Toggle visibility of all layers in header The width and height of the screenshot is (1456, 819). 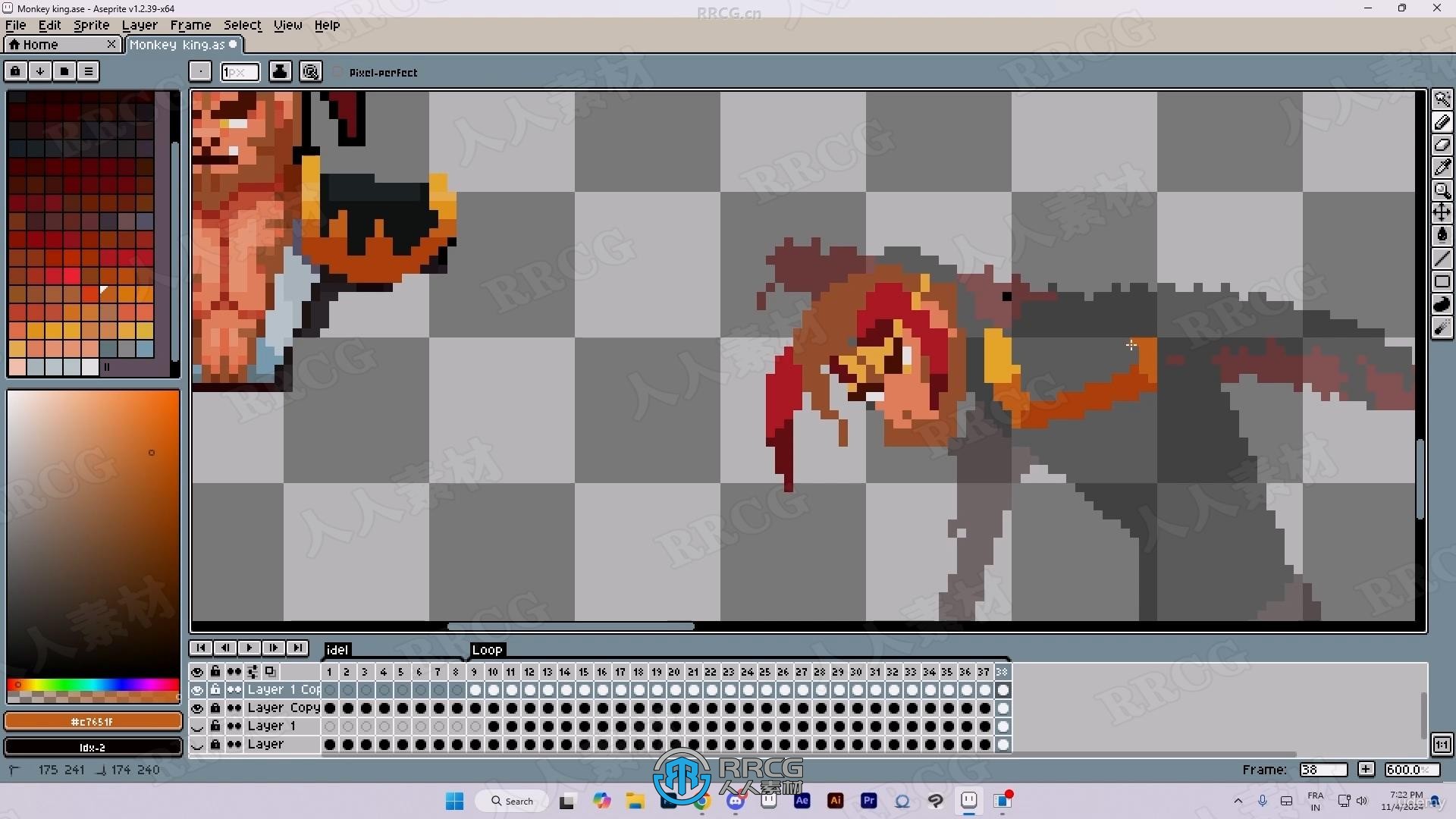[x=197, y=672]
